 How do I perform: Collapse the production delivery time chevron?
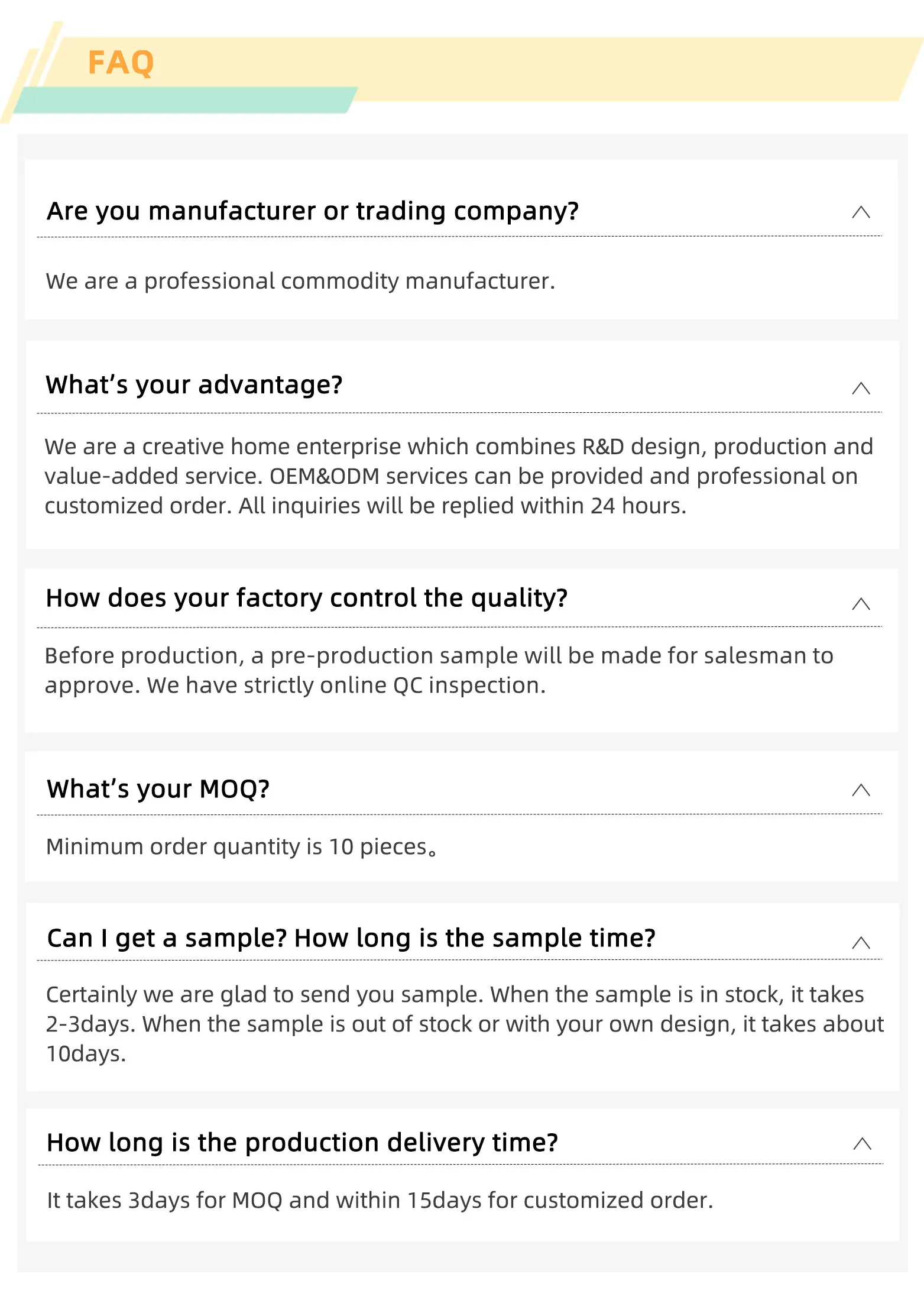tap(862, 1143)
